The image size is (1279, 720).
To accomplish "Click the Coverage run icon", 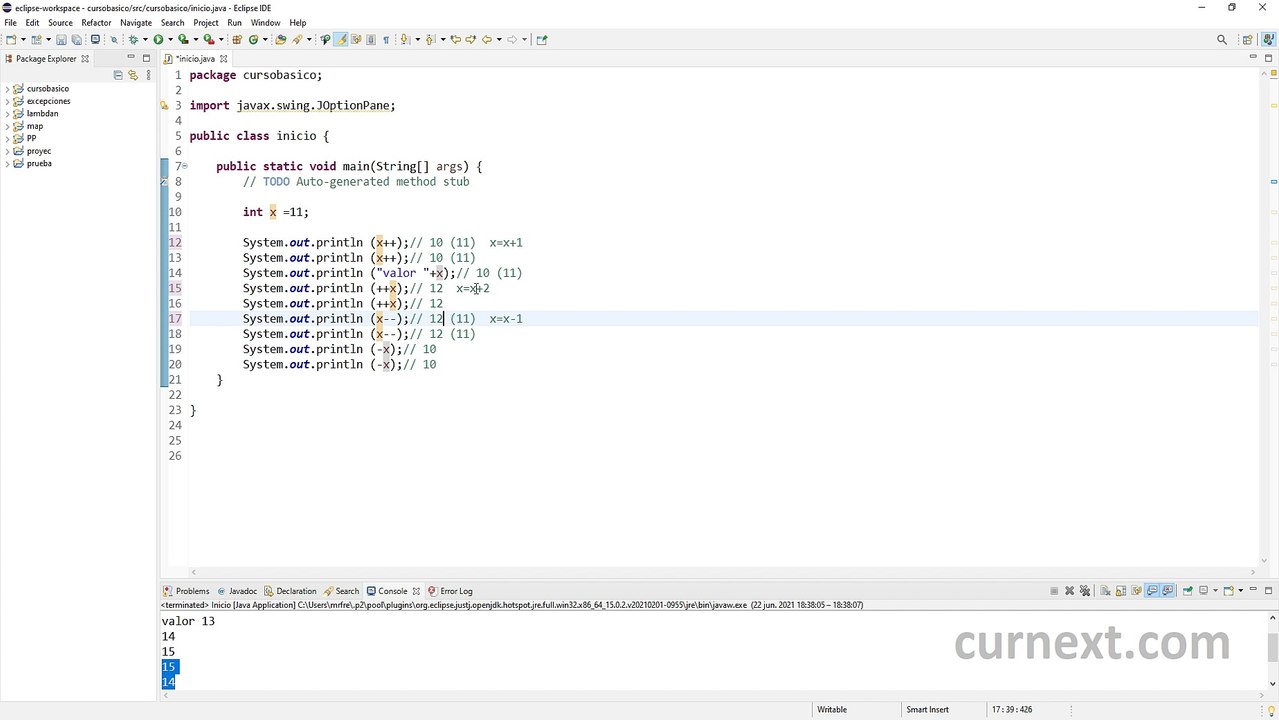I will click(183, 40).
